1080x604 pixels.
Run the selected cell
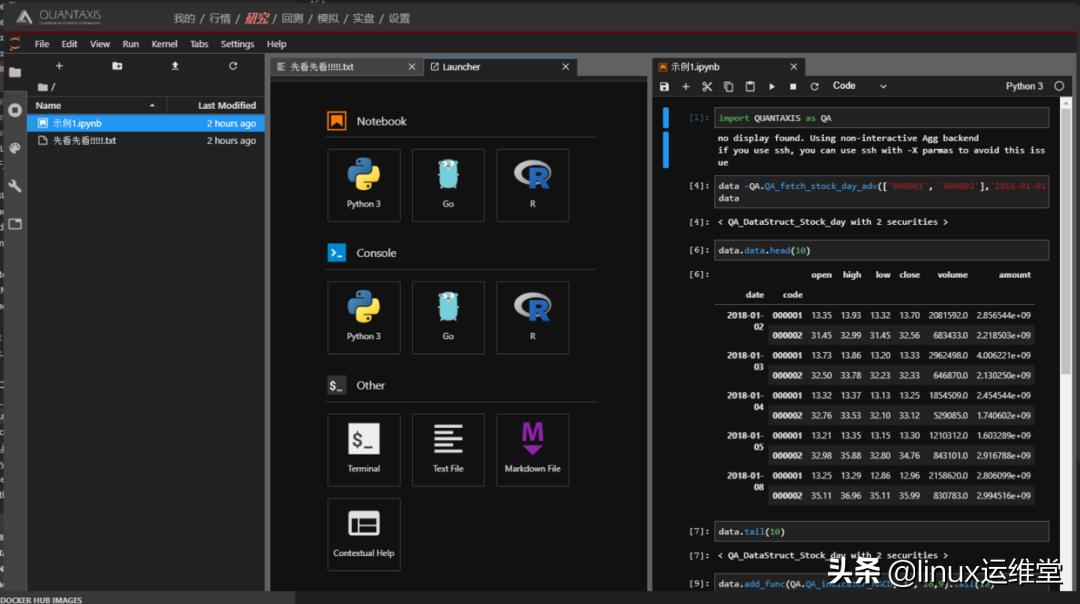pos(771,86)
